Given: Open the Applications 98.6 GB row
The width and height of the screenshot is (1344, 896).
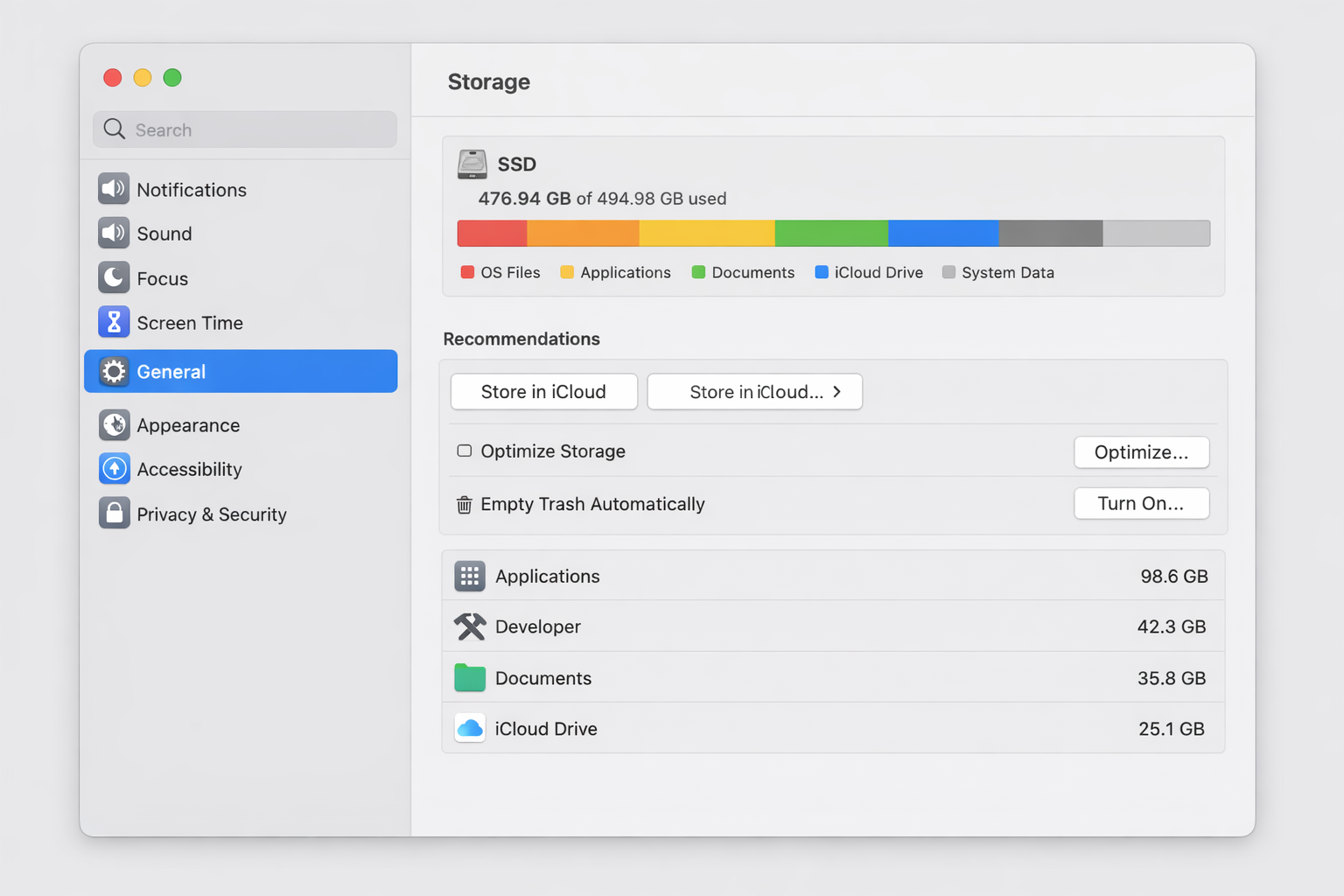Looking at the screenshot, I should click(x=833, y=576).
